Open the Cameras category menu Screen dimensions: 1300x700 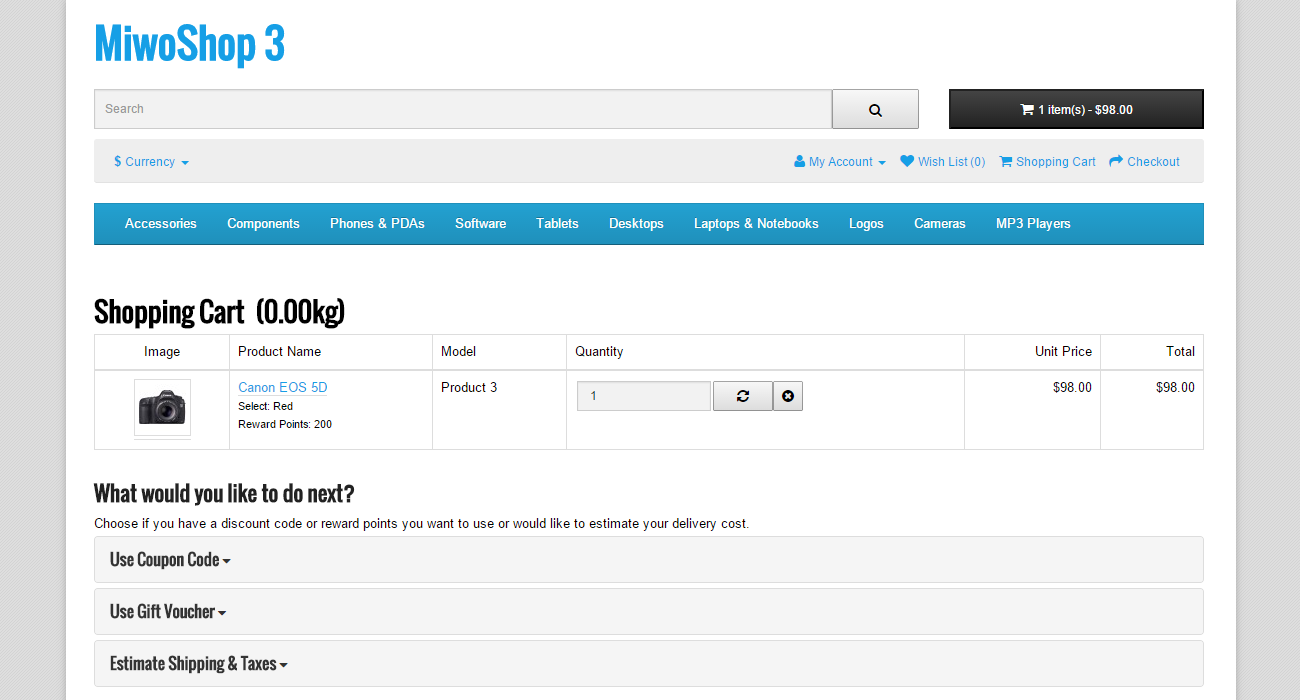pyautogui.click(x=939, y=224)
